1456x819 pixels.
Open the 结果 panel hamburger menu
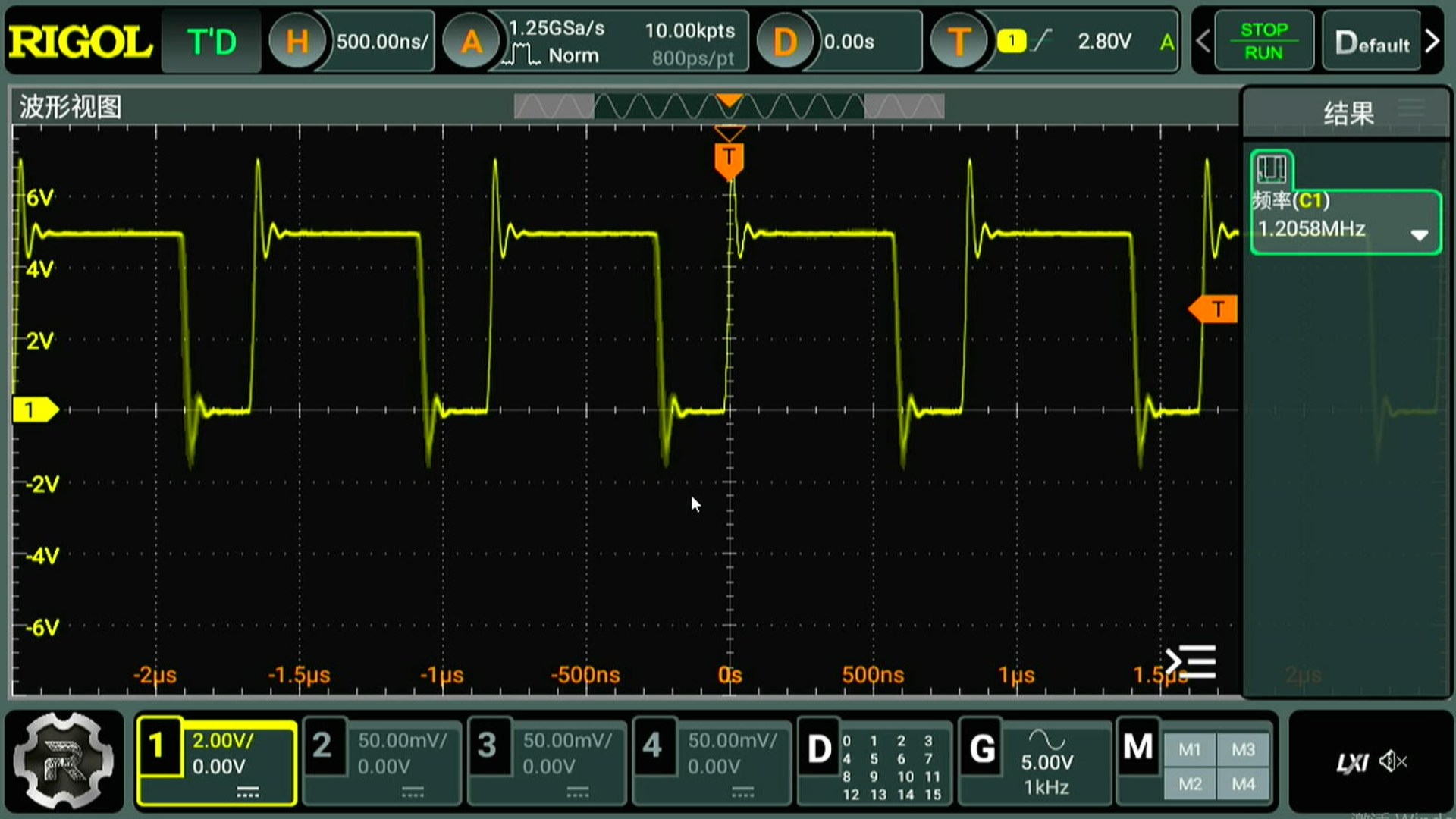click(1410, 108)
